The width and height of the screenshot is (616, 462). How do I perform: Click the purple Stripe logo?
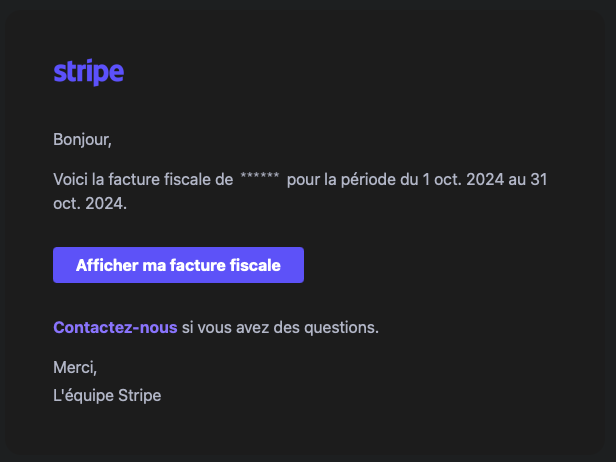point(89,72)
